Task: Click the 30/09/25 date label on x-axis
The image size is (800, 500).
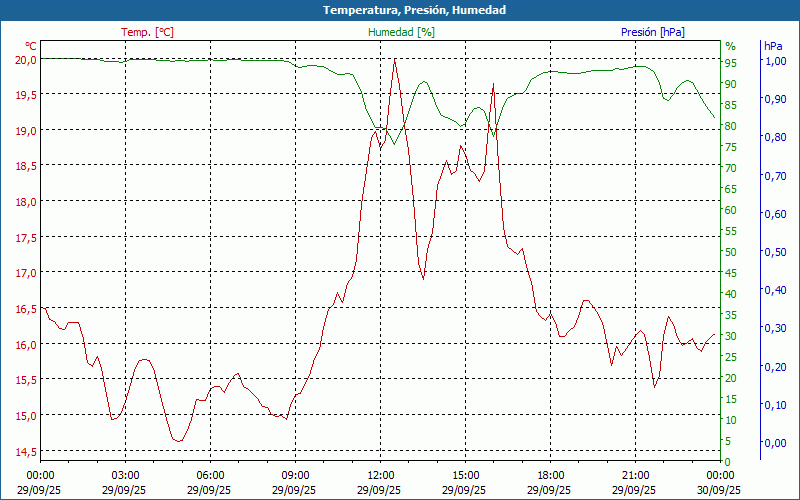Action: [720, 490]
